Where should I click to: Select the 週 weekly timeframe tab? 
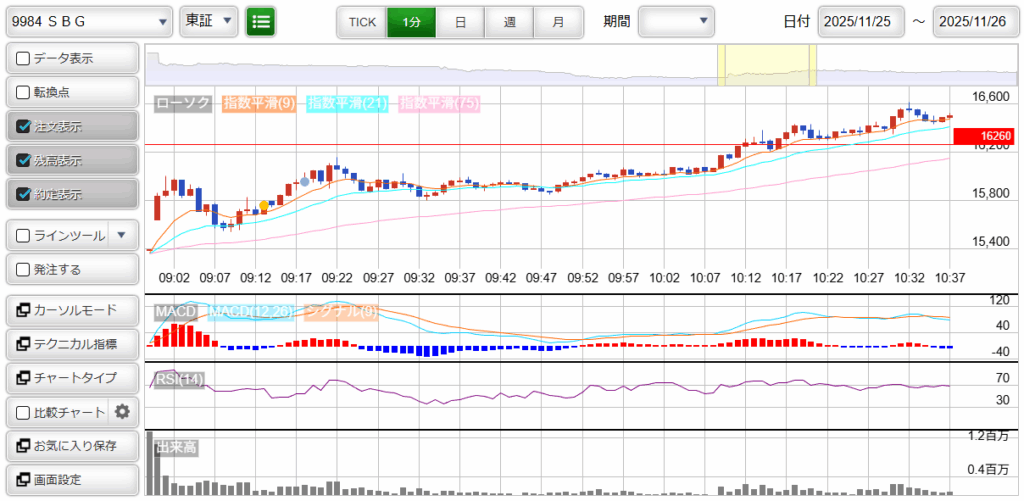point(510,21)
